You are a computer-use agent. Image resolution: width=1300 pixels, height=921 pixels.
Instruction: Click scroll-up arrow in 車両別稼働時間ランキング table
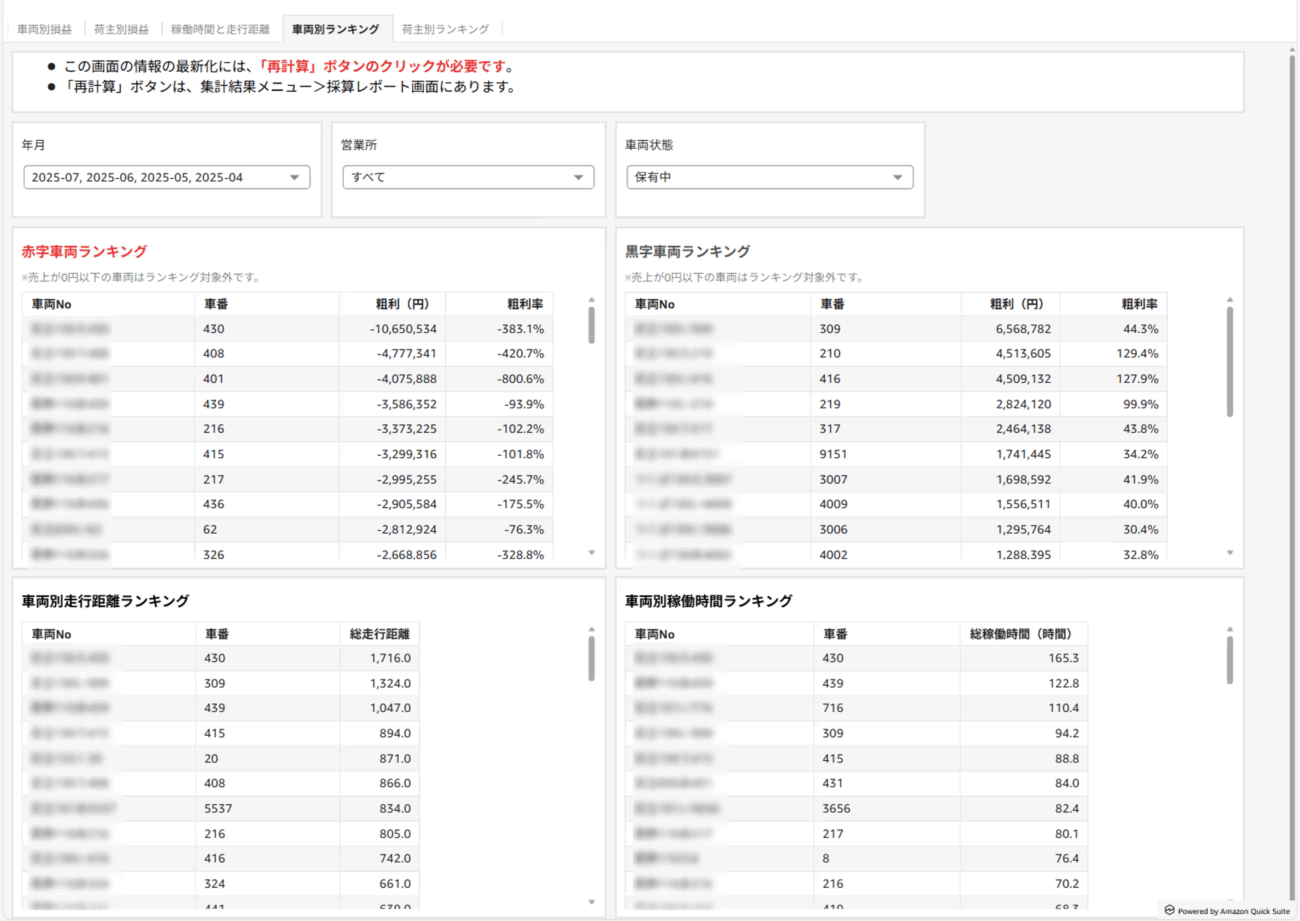(x=1230, y=629)
